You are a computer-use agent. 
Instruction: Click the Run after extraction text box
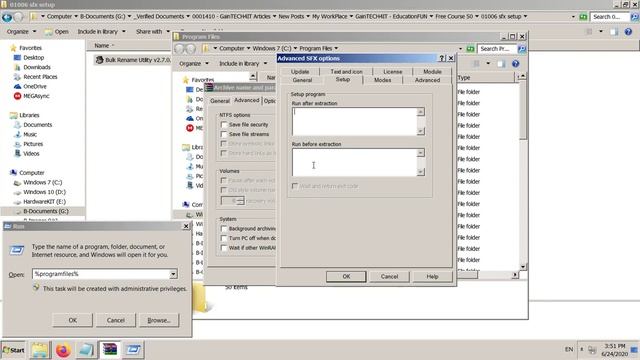[354, 121]
